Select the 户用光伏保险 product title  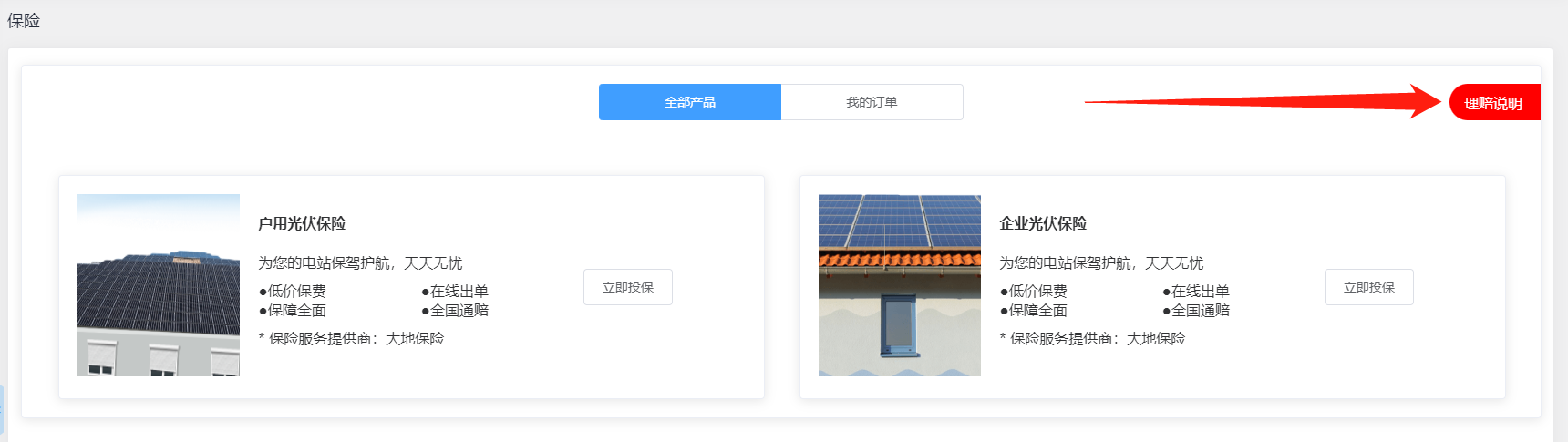coord(302,223)
